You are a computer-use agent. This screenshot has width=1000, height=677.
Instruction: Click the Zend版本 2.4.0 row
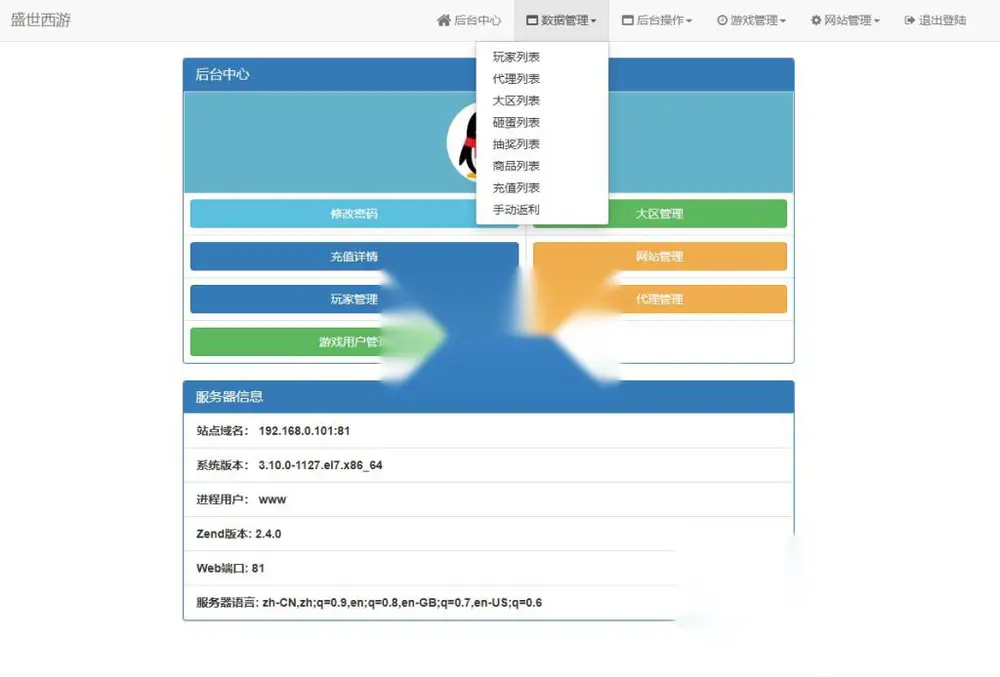pyautogui.click(x=489, y=534)
